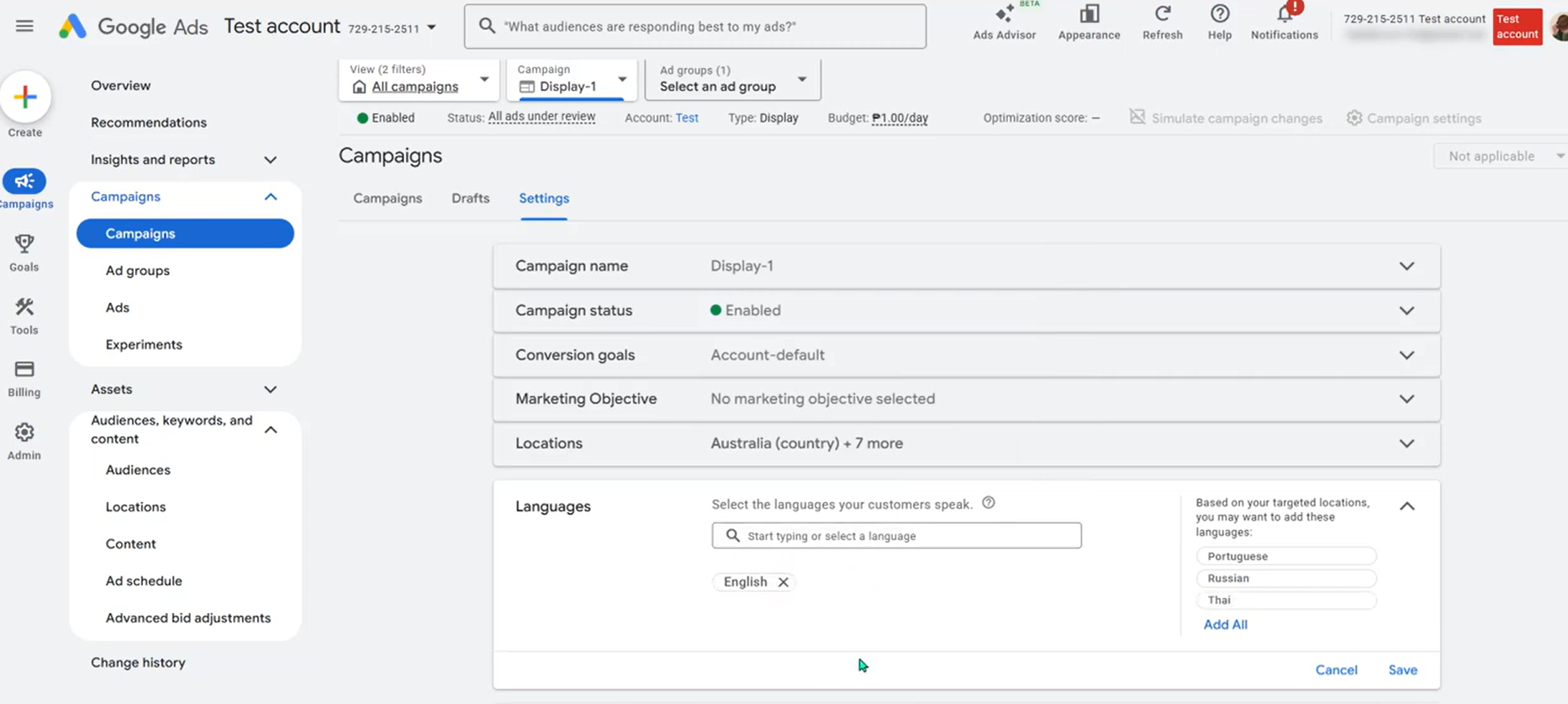Click the Cancel button
The image size is (1568, 704).
coord(1336,670)
